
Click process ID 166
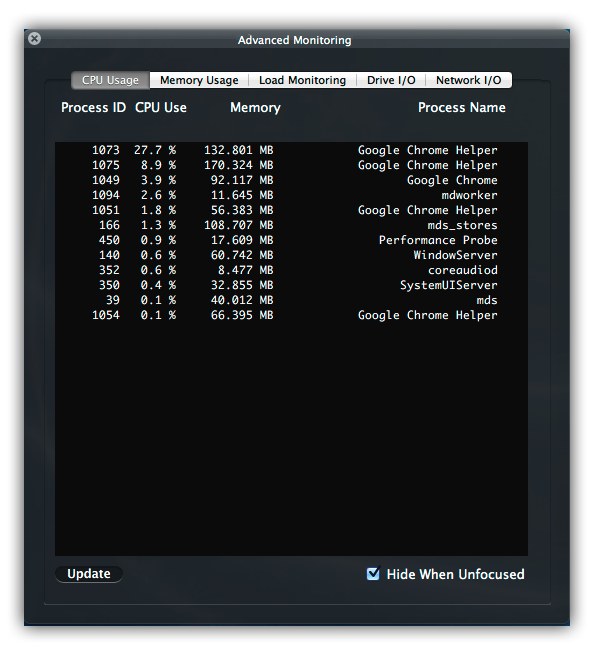point(109,225)
